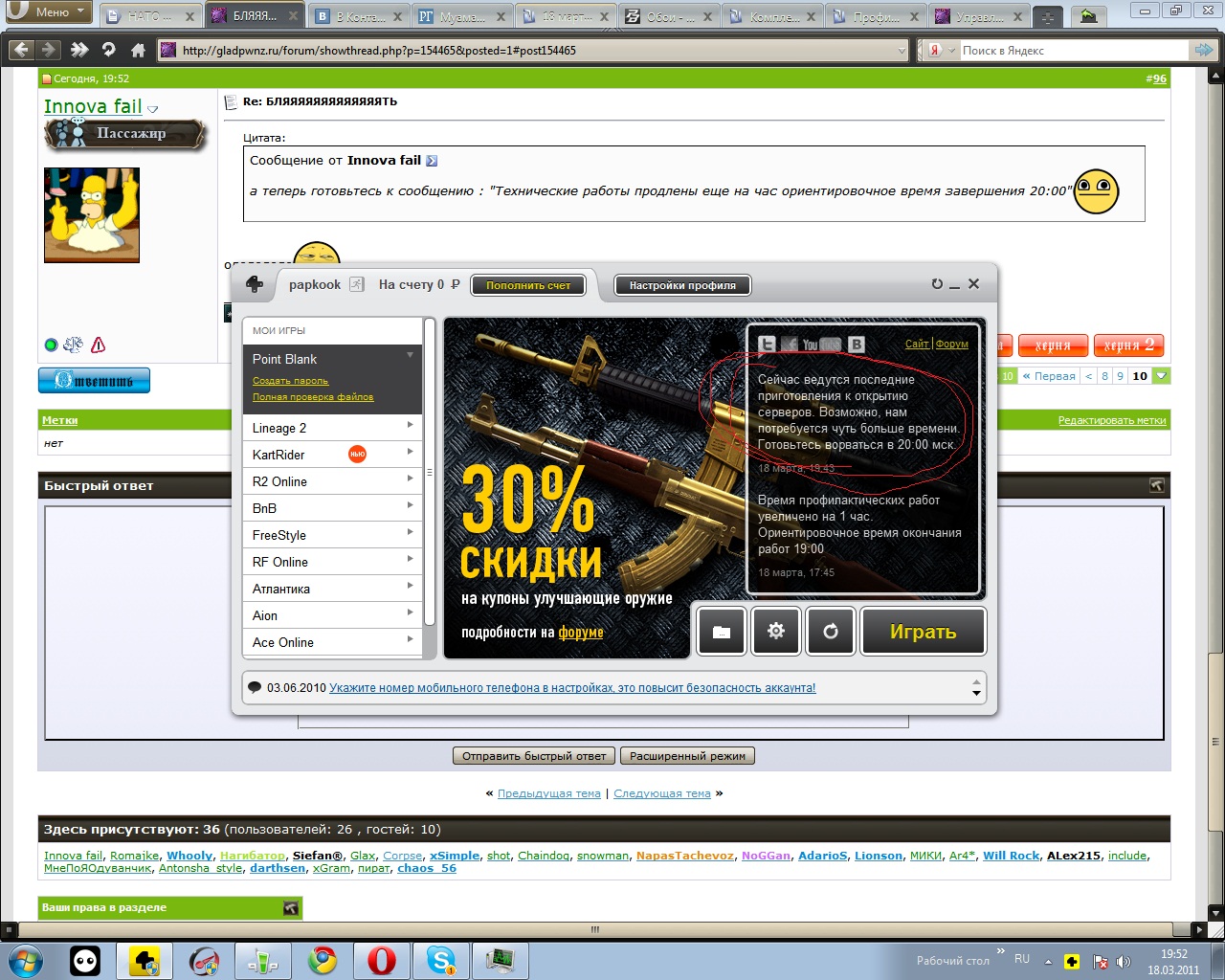This screenshot has height=980, width=1225.
Task: Open a new browser tab
Action: click(x=1048, y=16)
